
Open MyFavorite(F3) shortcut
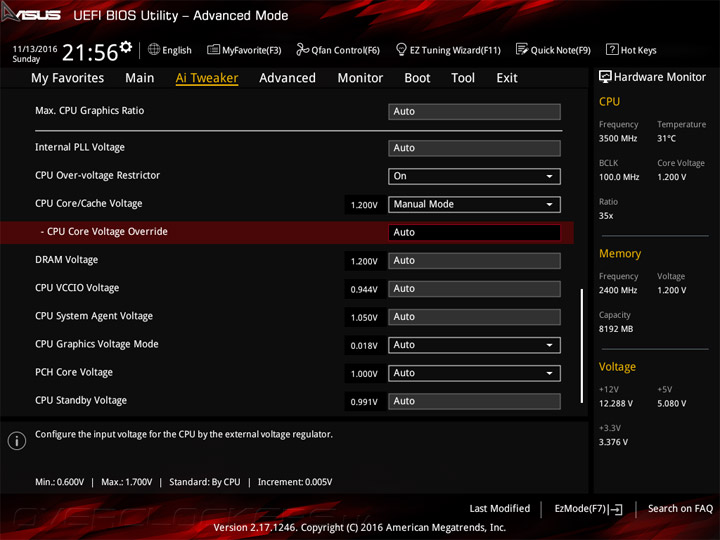pyautogui.click(x=244, y=50)
